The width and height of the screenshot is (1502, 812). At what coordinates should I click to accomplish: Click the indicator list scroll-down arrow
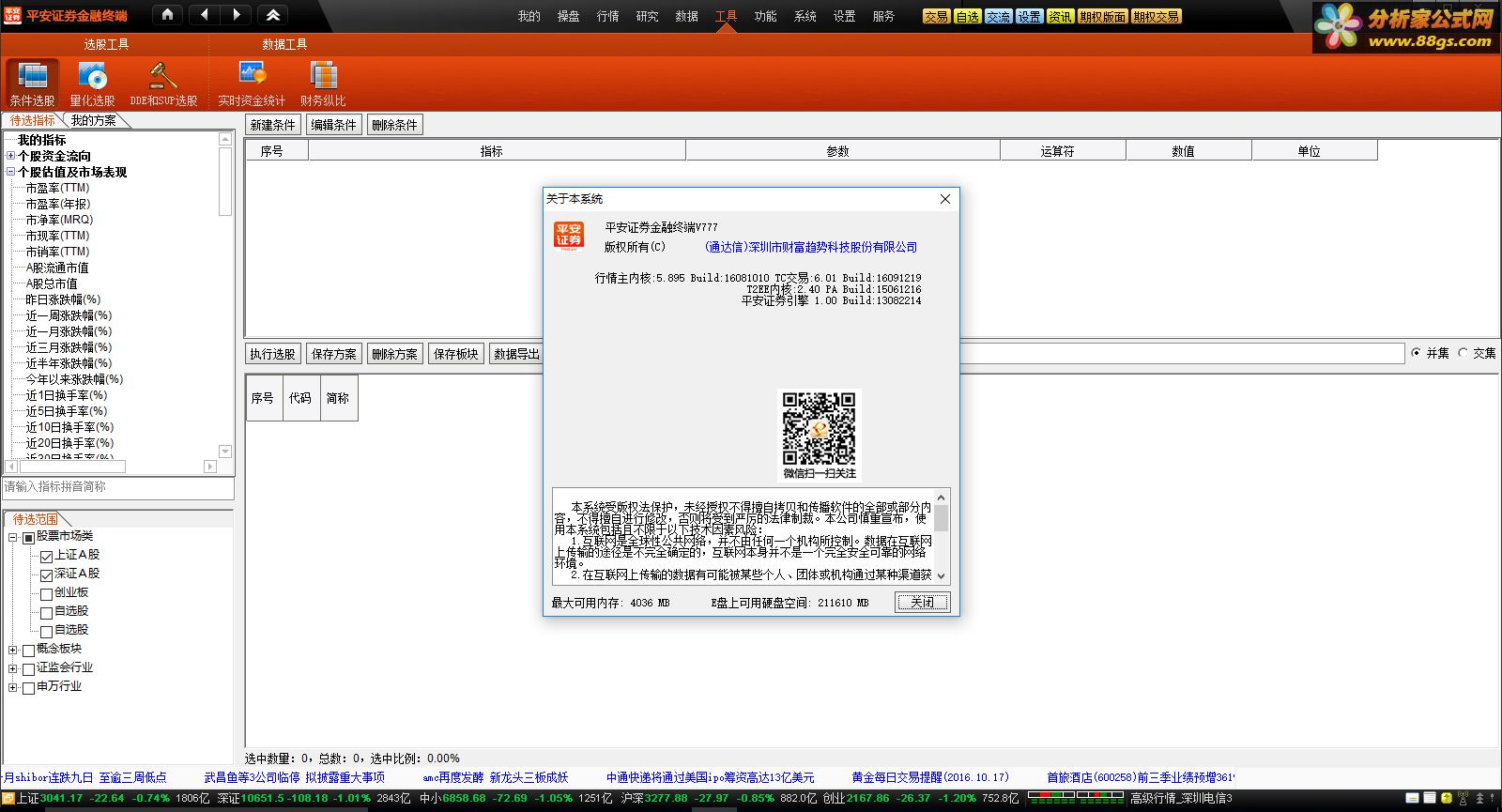click(225, 451)
